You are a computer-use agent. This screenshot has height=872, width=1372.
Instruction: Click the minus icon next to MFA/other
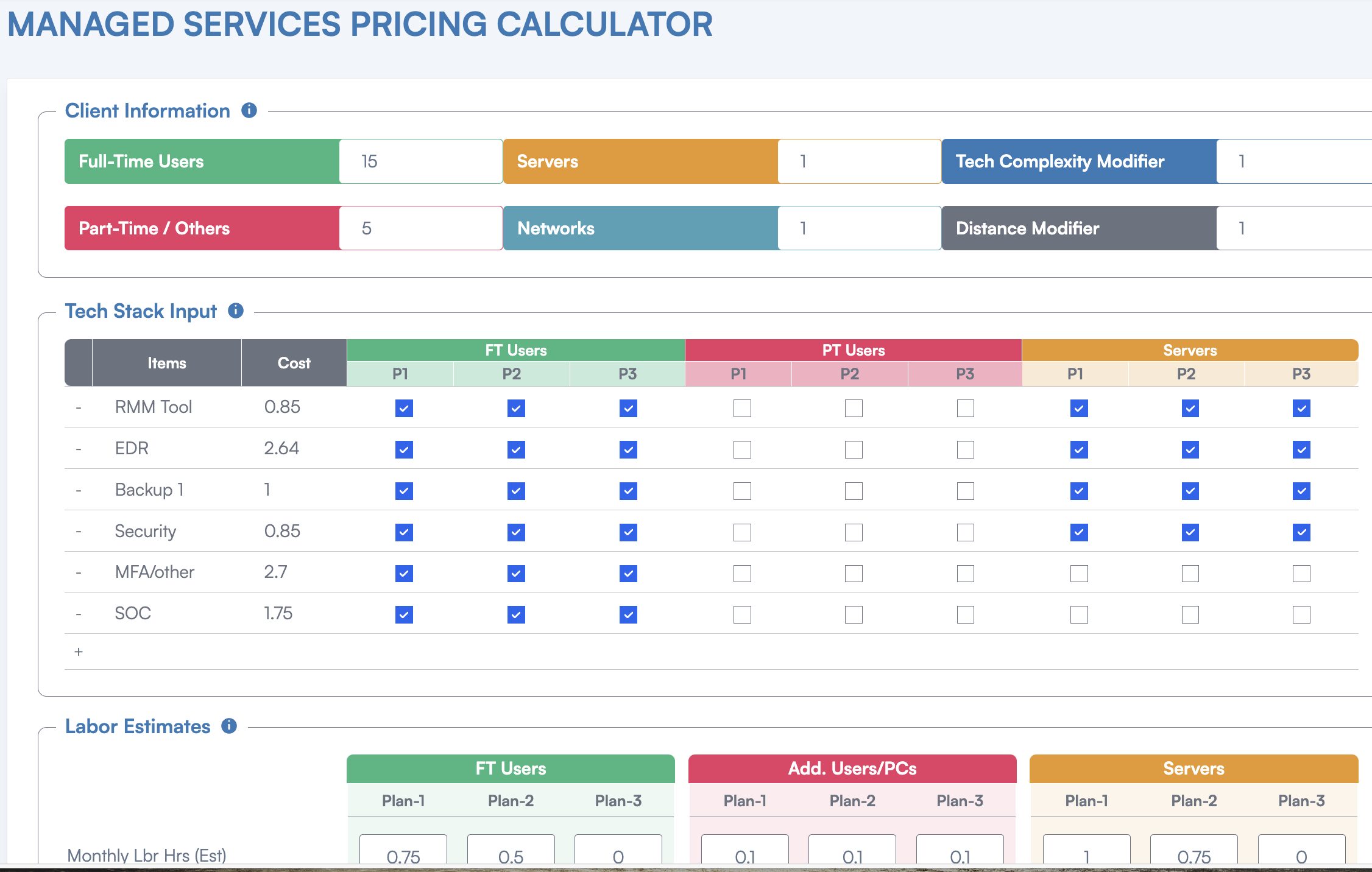point(80,572)
